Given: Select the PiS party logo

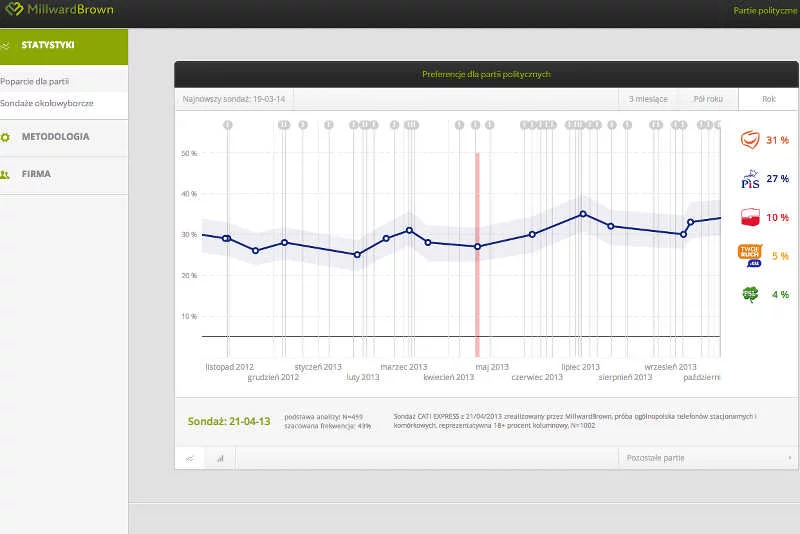Looking at the screenshot, I should 750,179.
